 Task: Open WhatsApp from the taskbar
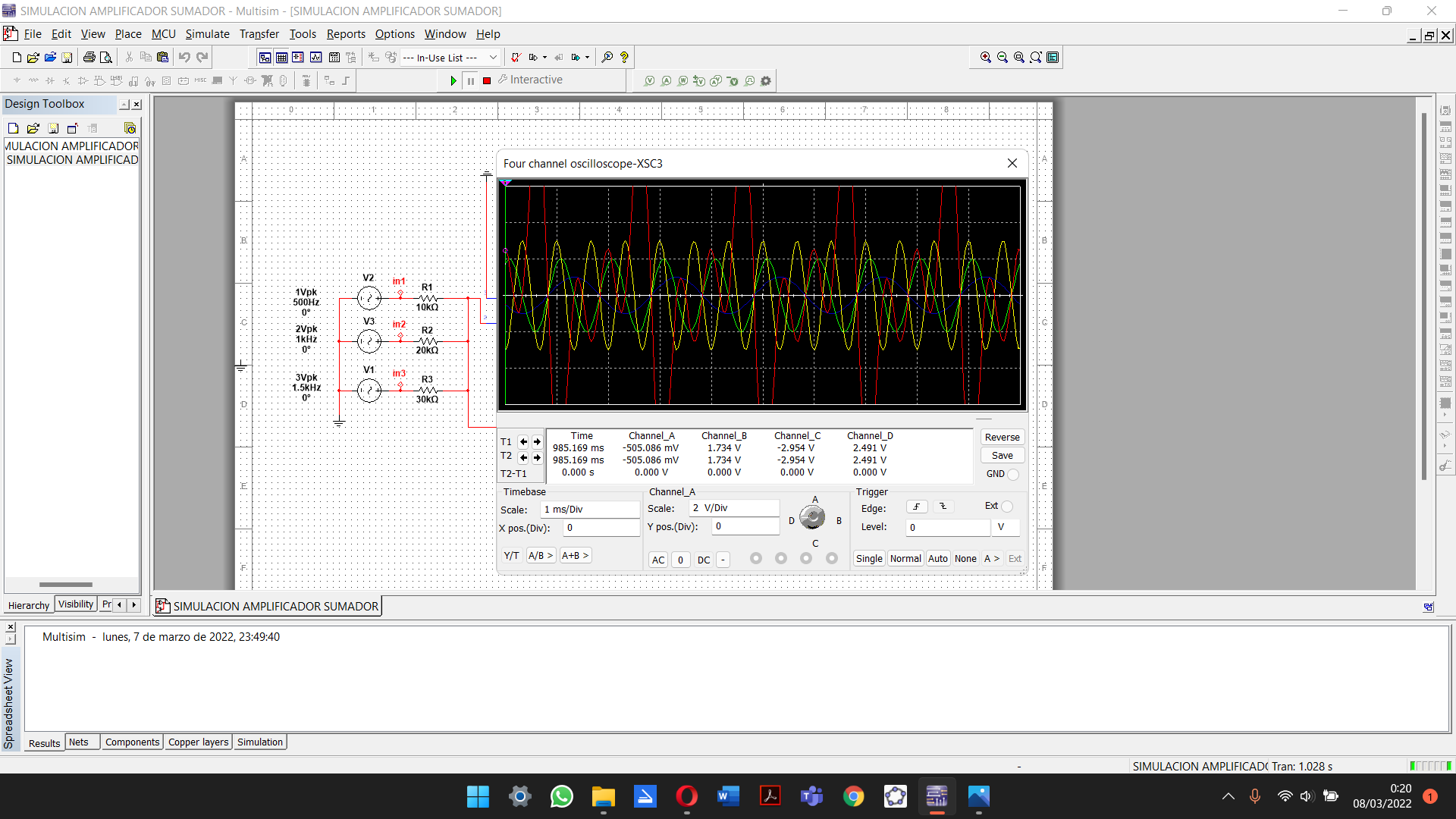[x=561, y=797]
